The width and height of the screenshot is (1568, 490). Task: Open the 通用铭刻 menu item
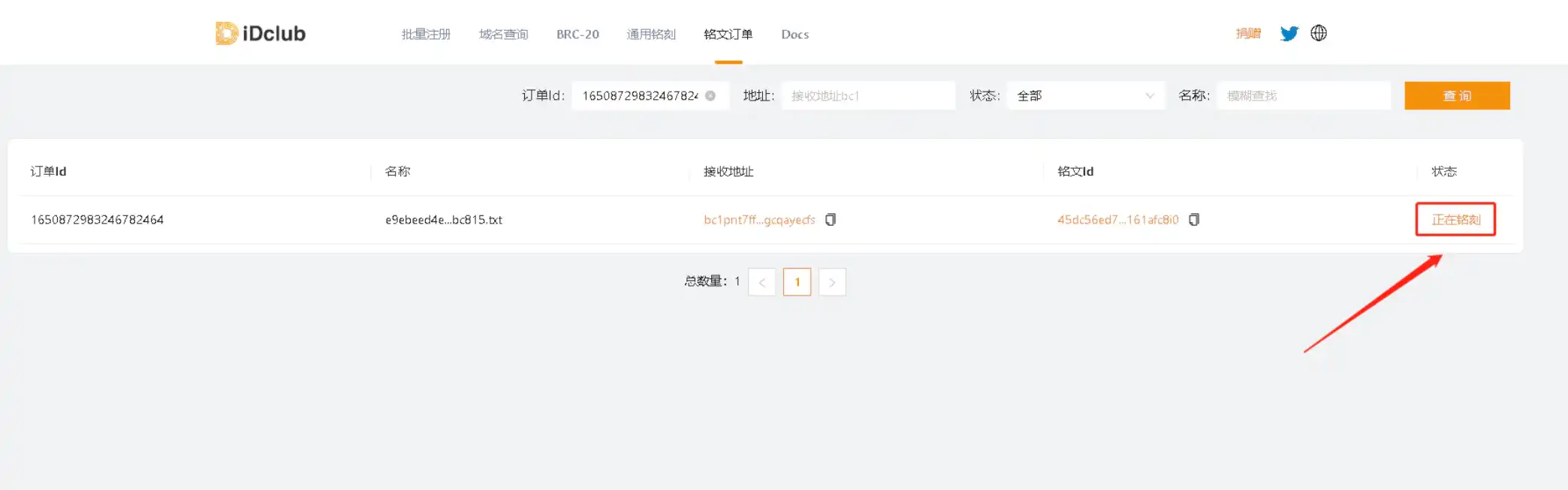tap(651, 35)
